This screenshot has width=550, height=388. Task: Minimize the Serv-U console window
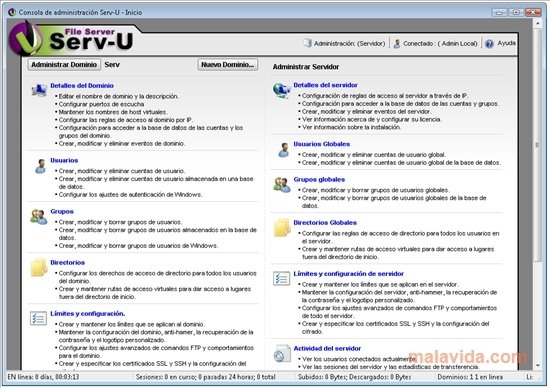[499, 12]
